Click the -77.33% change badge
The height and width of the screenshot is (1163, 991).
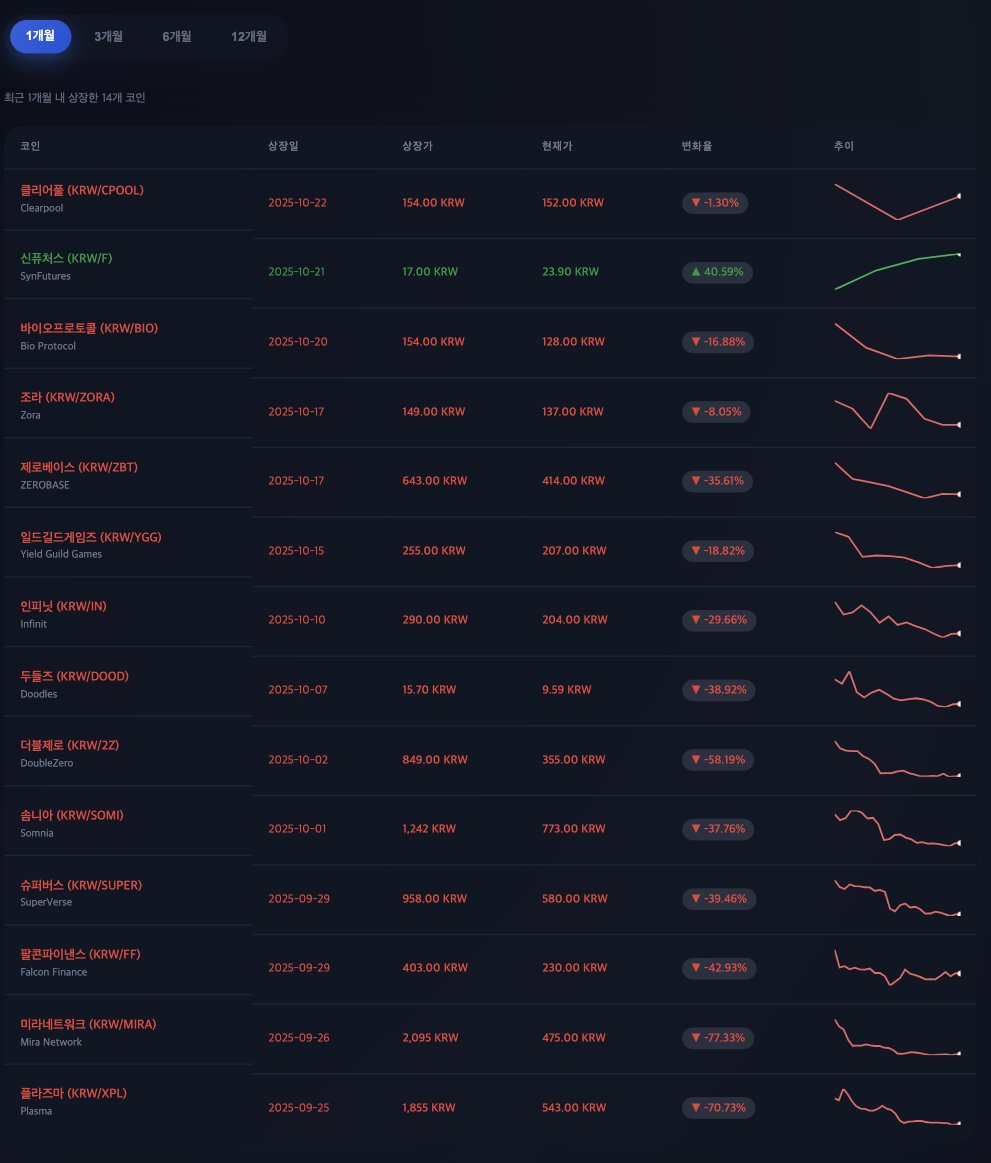pyautogui.click(x=718, y=1038)
